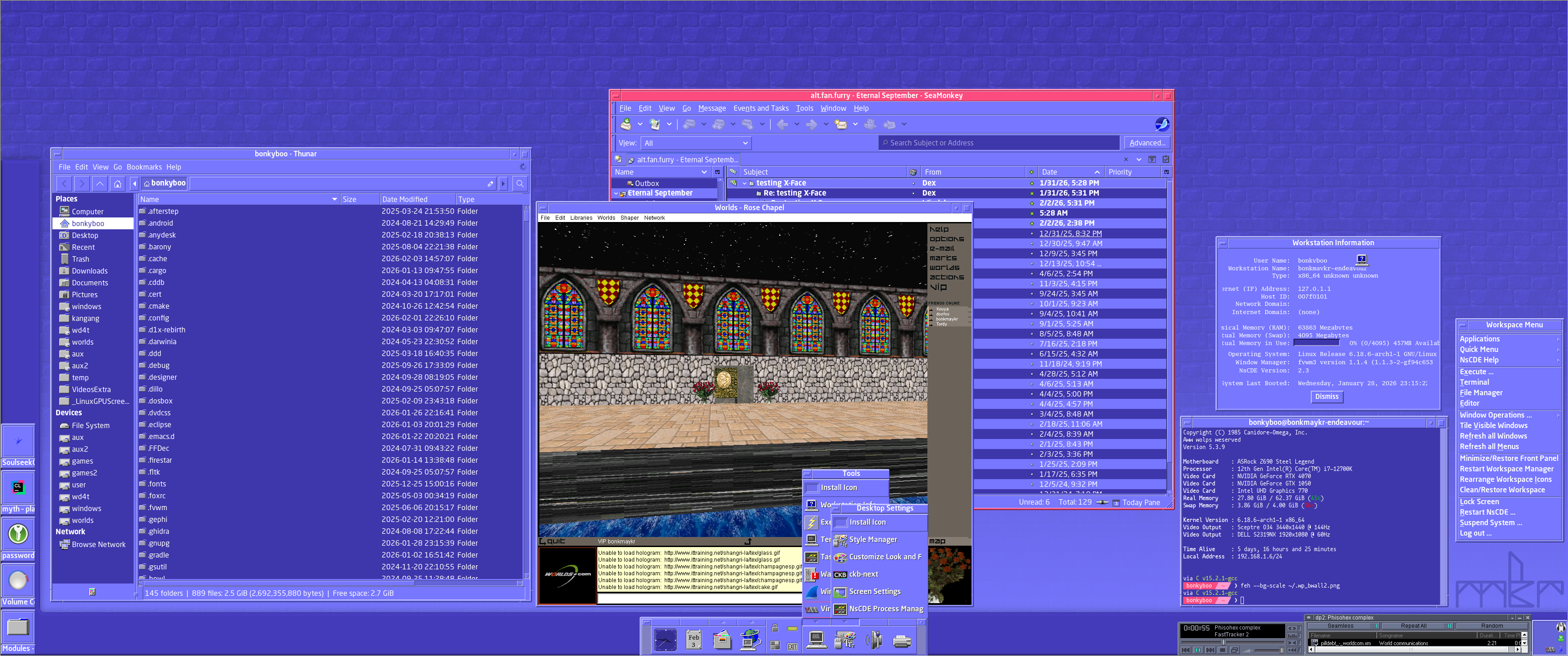Click the Advanced search button

1147,143
